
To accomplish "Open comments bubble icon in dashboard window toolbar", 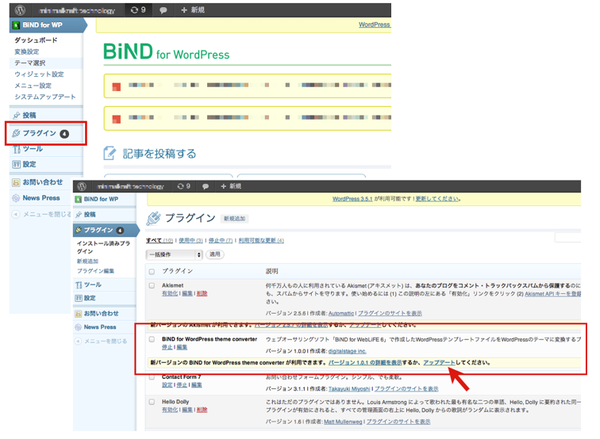I will click(163, 10).
